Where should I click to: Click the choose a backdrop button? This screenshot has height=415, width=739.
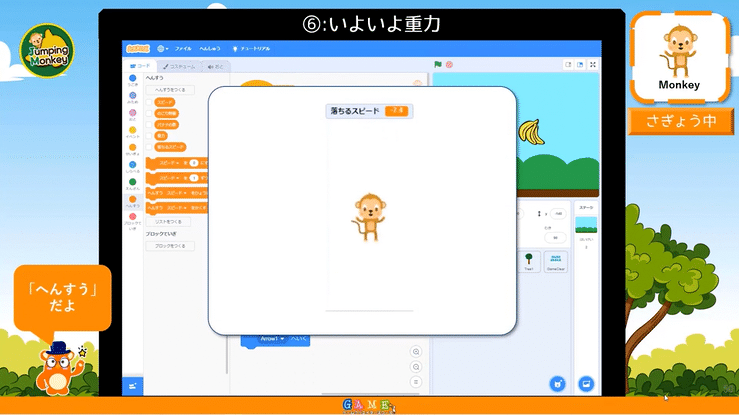point(586,384)
